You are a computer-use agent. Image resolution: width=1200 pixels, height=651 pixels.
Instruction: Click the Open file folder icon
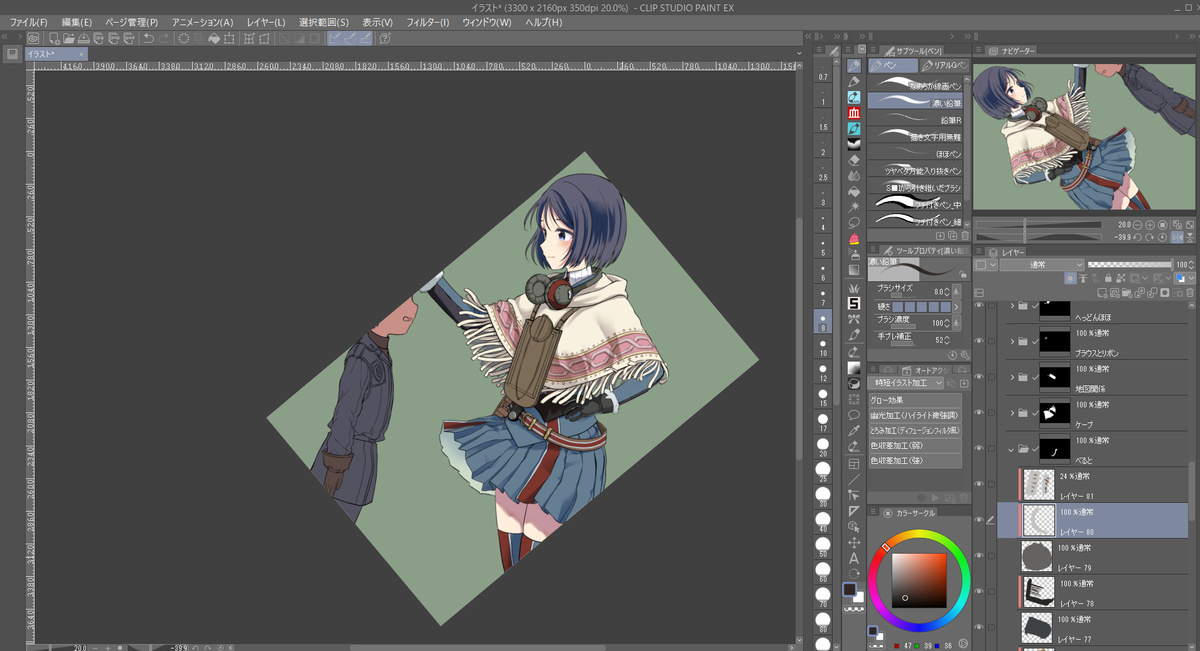point(69,38)
